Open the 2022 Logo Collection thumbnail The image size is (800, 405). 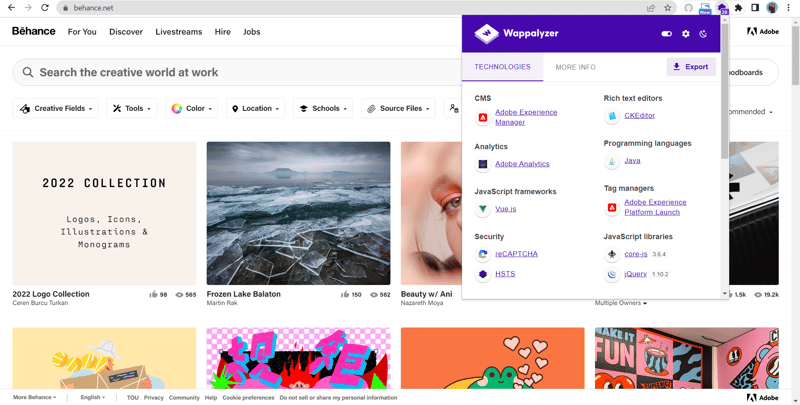pyautogui.click(x=104, y=213)
